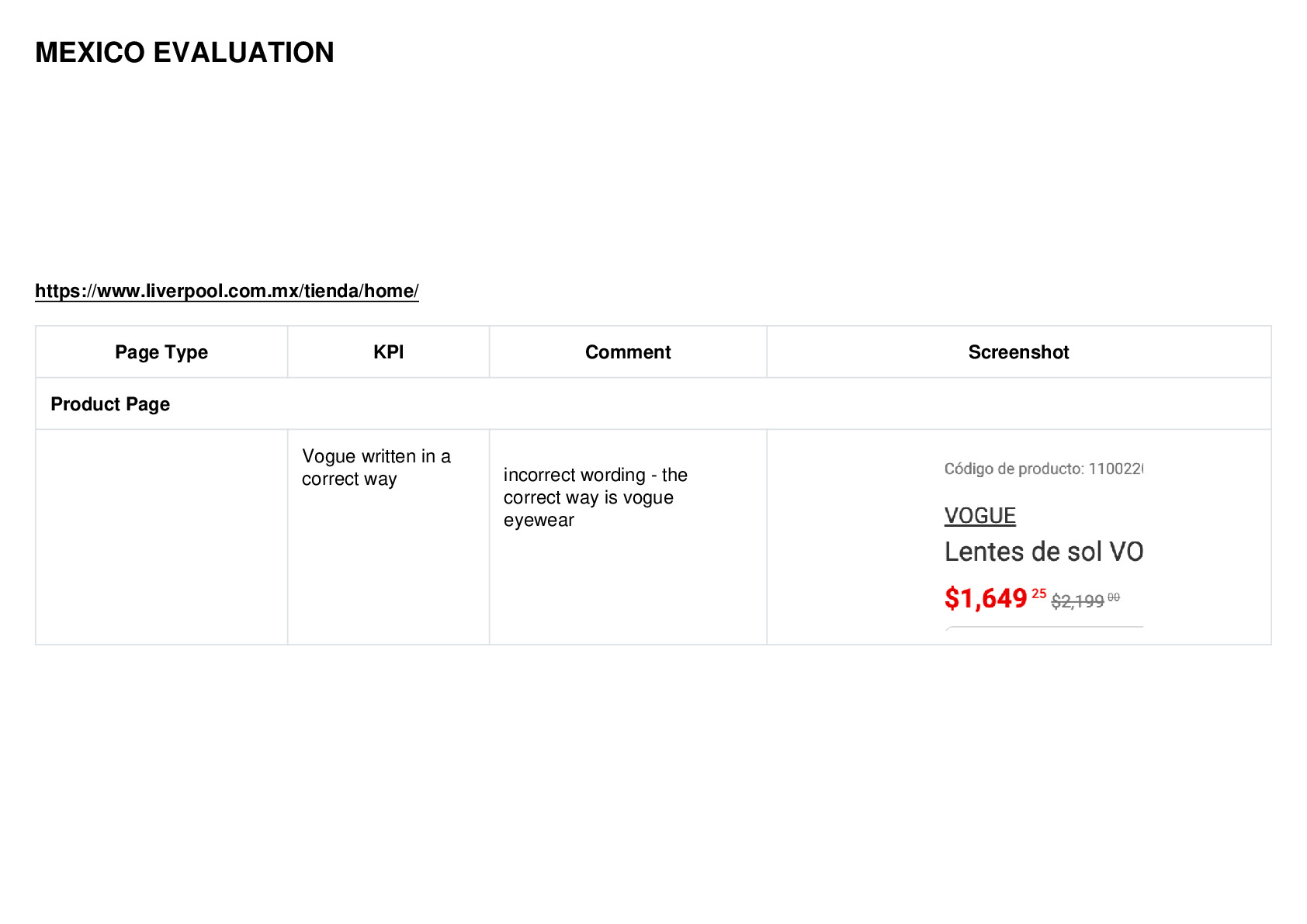The width and height of the screenshot is (1307, 924).
Task: Click the Screenshot column header
Action: coord(1018,352)
